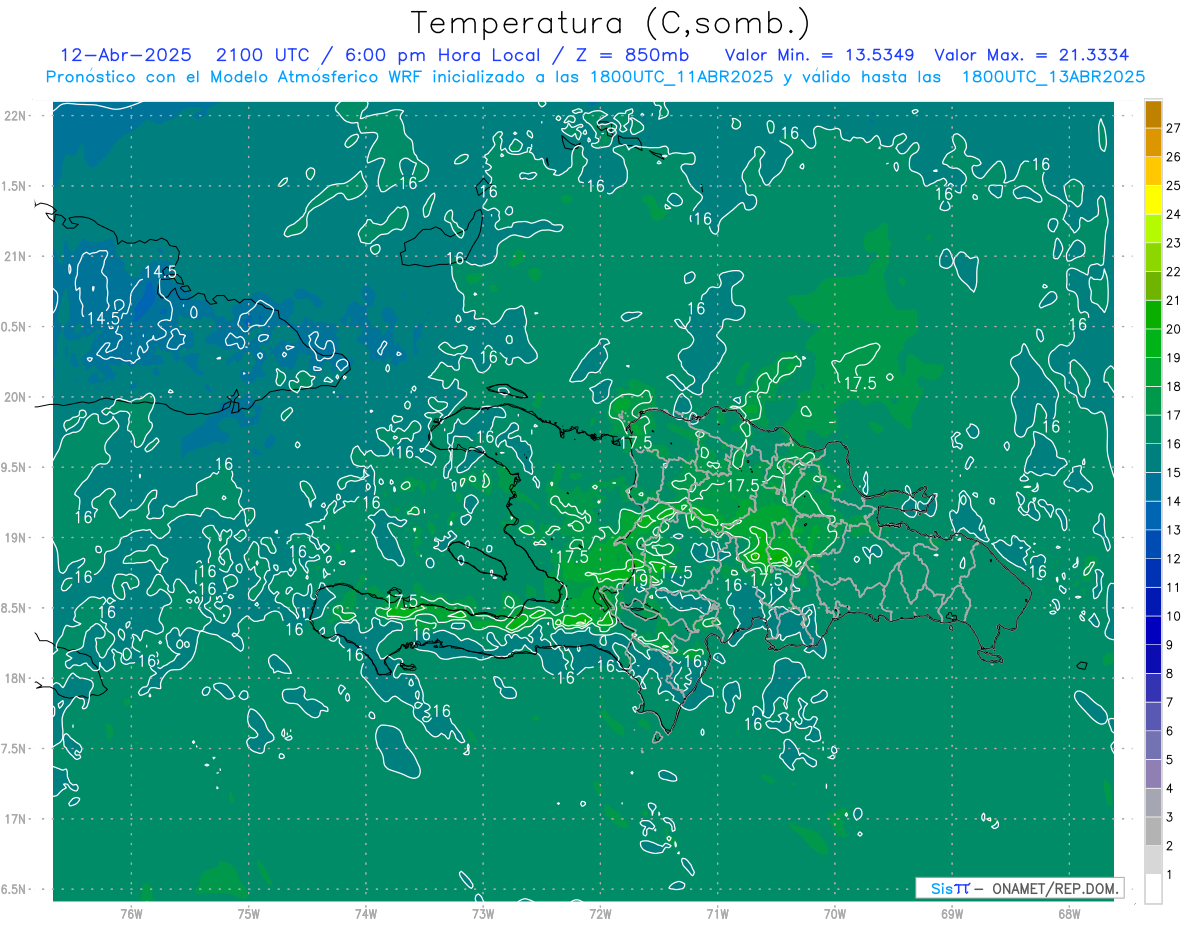The width and height of the screenshot is (1200, 927).
Task: Click the brown swatch above 27 in legend
Action: 1153,114
